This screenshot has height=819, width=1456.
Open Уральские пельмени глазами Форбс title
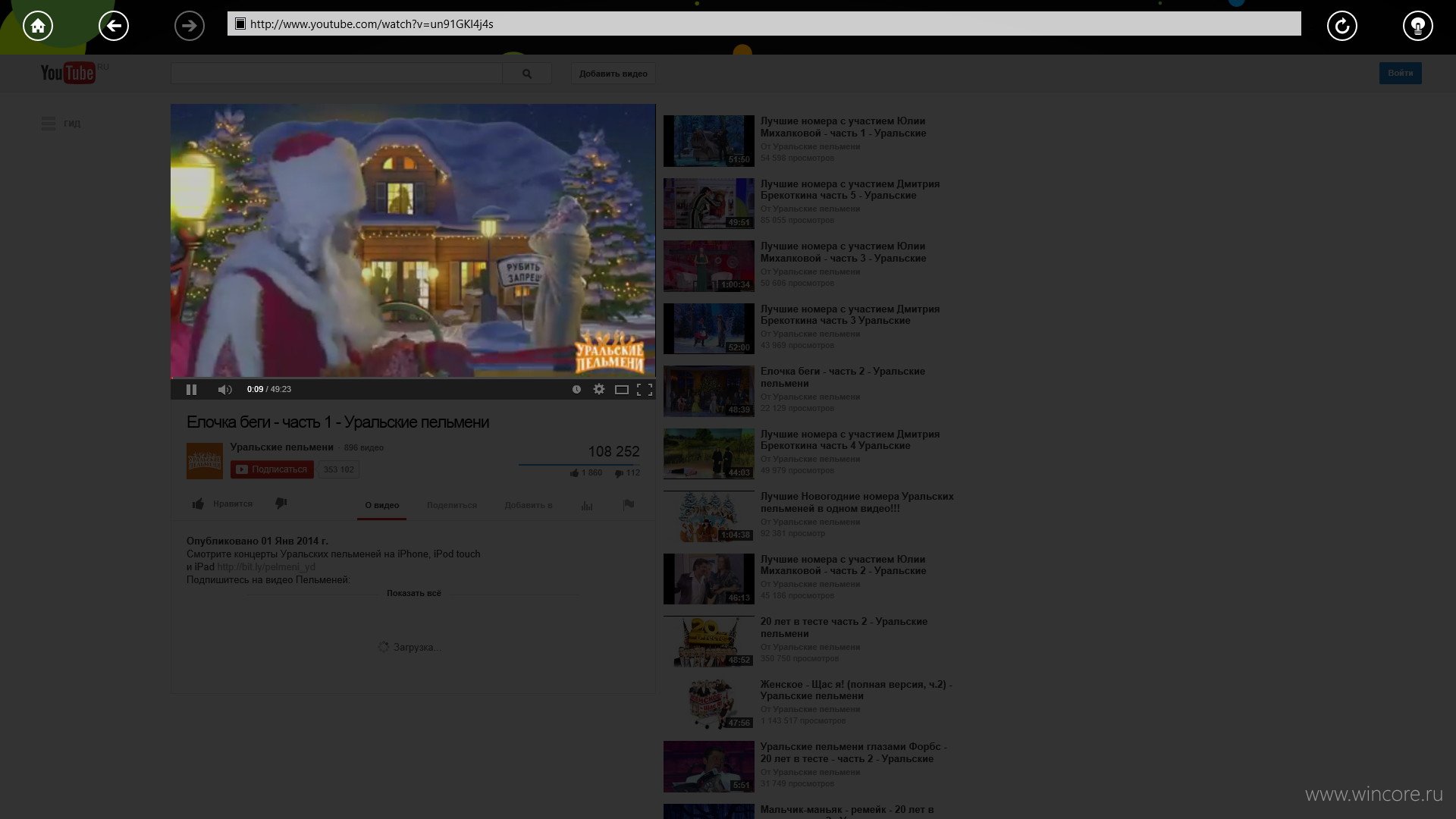coord(854,752)
